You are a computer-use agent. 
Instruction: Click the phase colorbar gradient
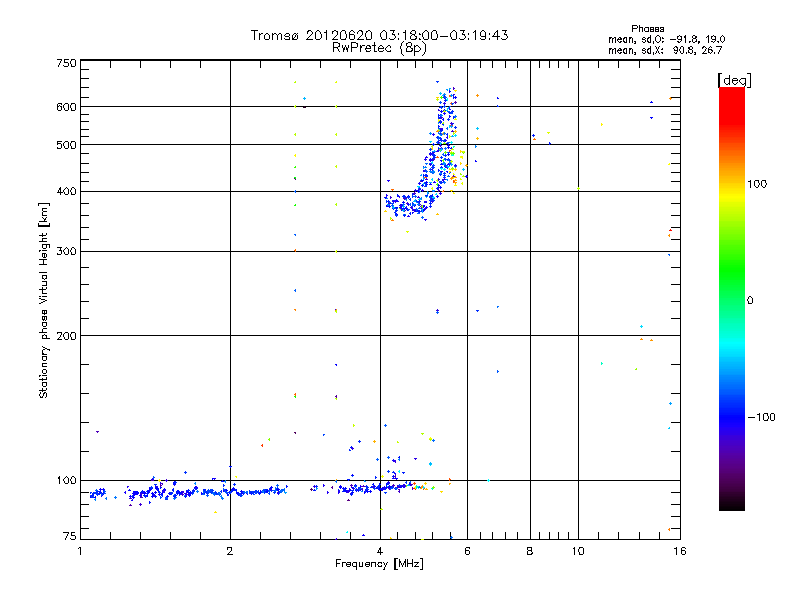click(x=732, y=298)
